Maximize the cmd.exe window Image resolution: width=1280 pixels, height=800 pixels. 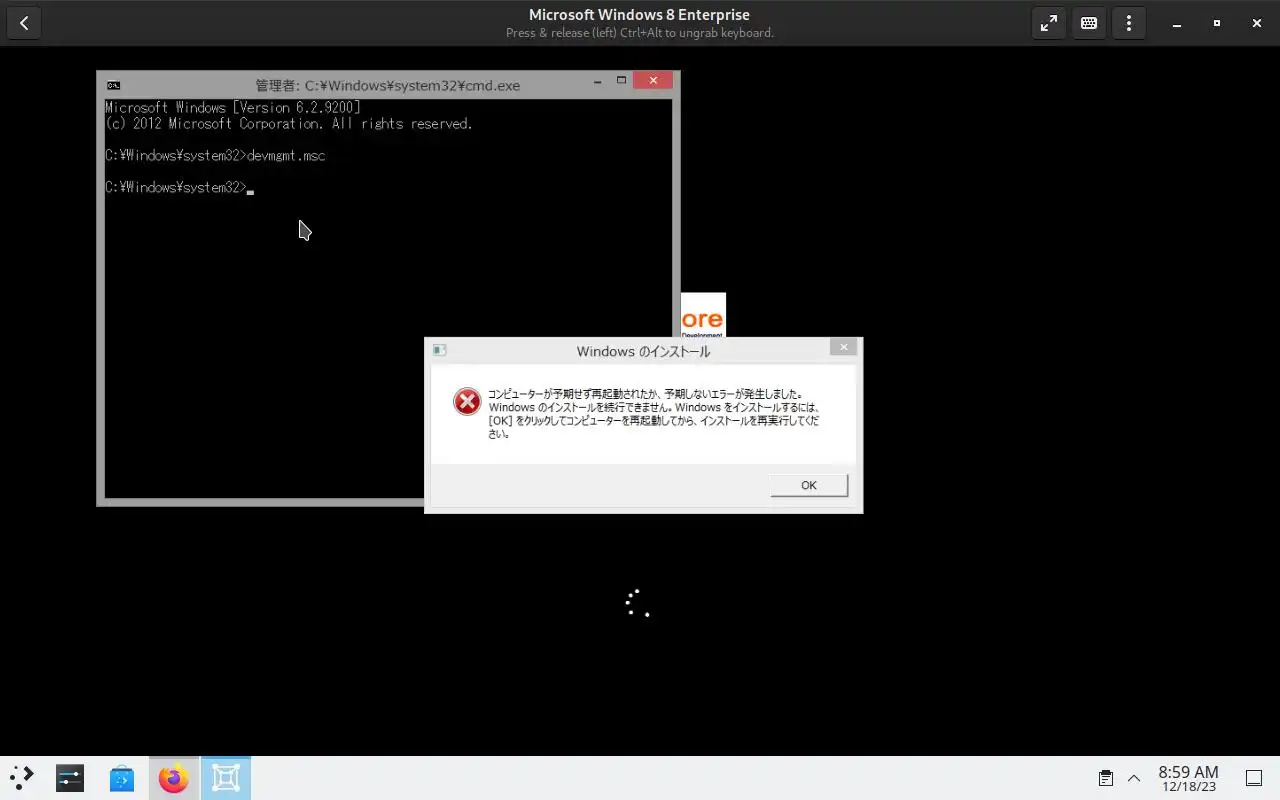pyautogui.click(x=621, y=81)
